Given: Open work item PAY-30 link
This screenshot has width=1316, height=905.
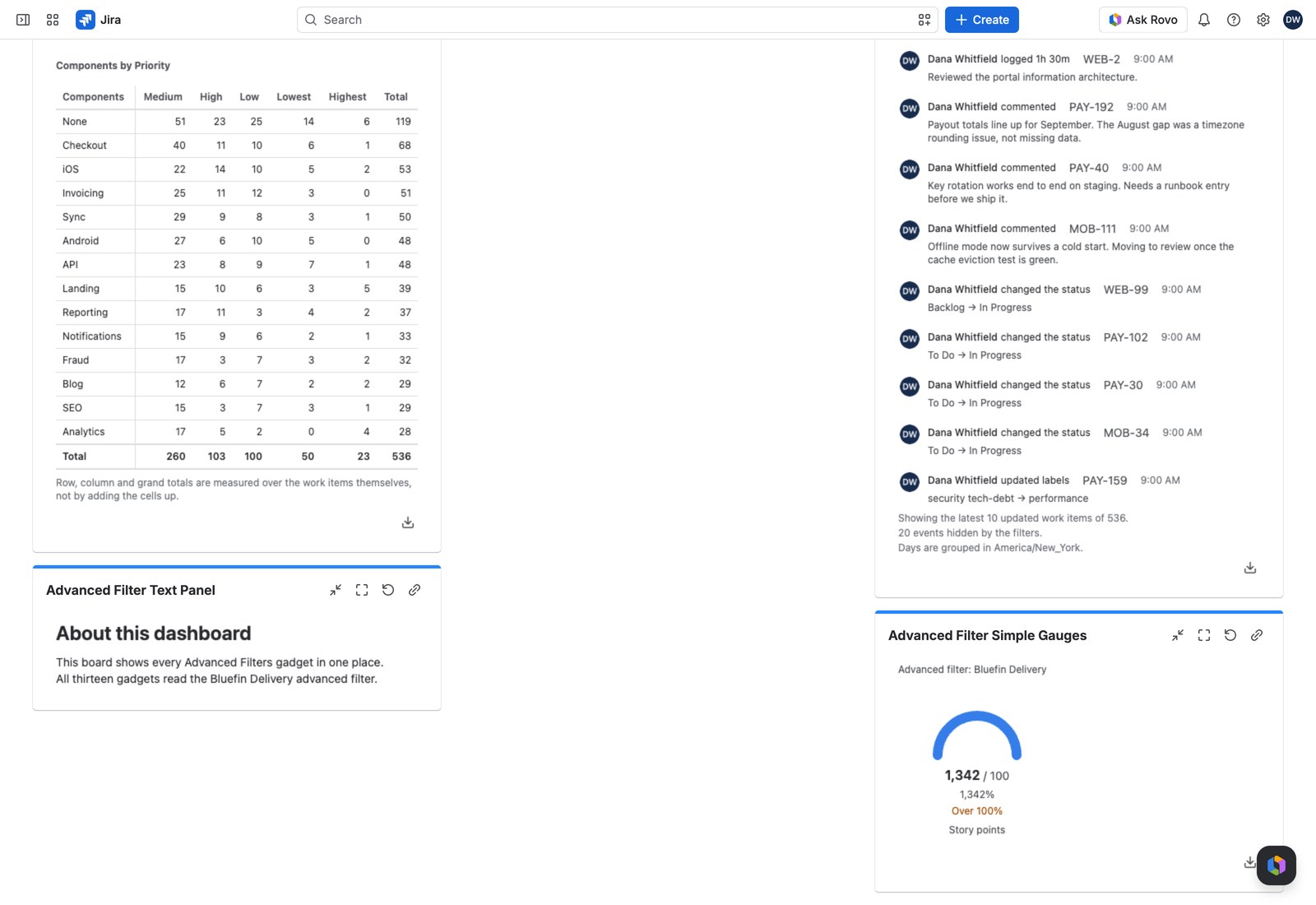Looking at the screenshot, I should click(1124, 385).
